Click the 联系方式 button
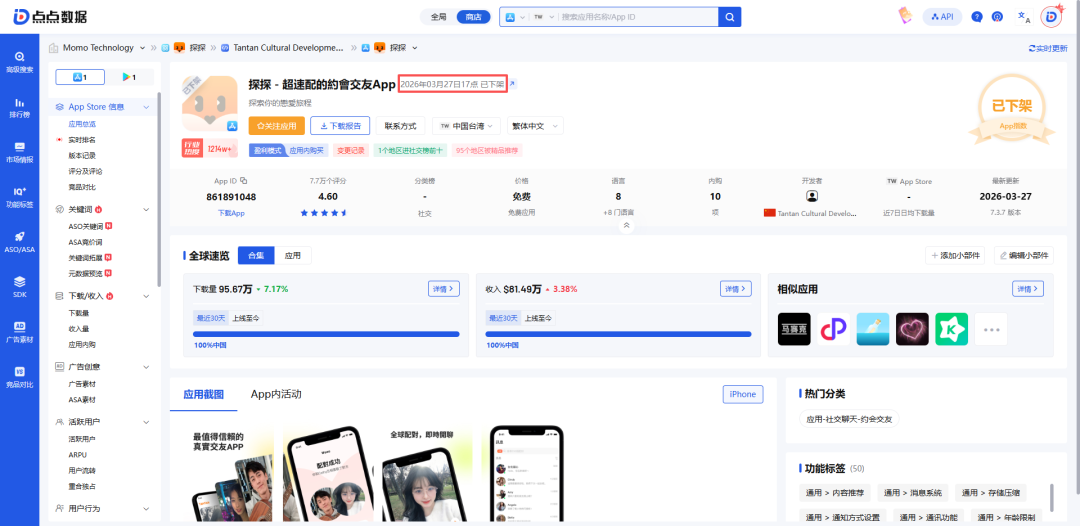The width and height of the screenshot is (1080, 526). [x=400, y=126]
